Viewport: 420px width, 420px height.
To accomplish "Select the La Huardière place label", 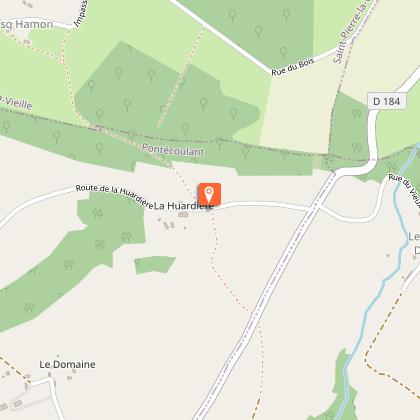I will pos(183,206).
